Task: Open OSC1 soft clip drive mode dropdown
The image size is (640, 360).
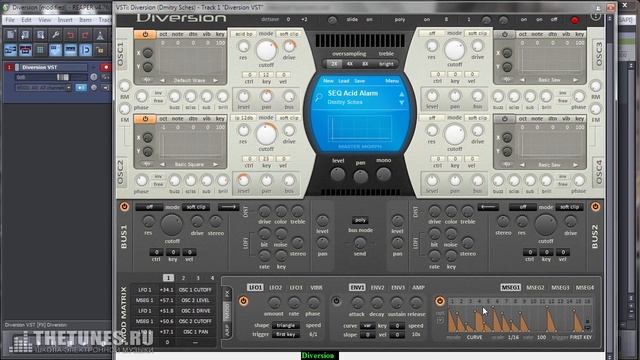Action: tap(289, 34)
